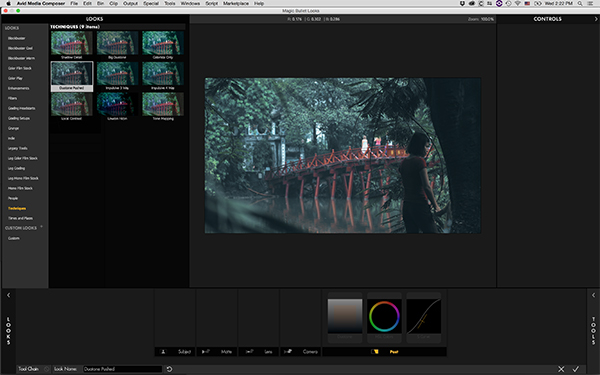This screenshot has height=375, width=600.
Task: Select the Grunge category
Action: (x=13, y=128)
